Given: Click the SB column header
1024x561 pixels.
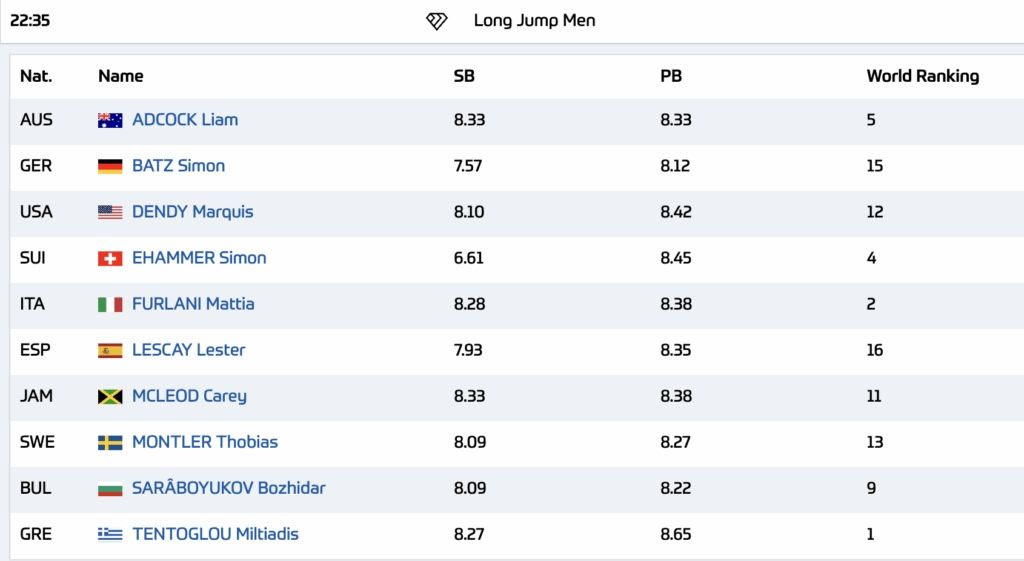Looking at the screenshot, I should (x=464, y=76).
